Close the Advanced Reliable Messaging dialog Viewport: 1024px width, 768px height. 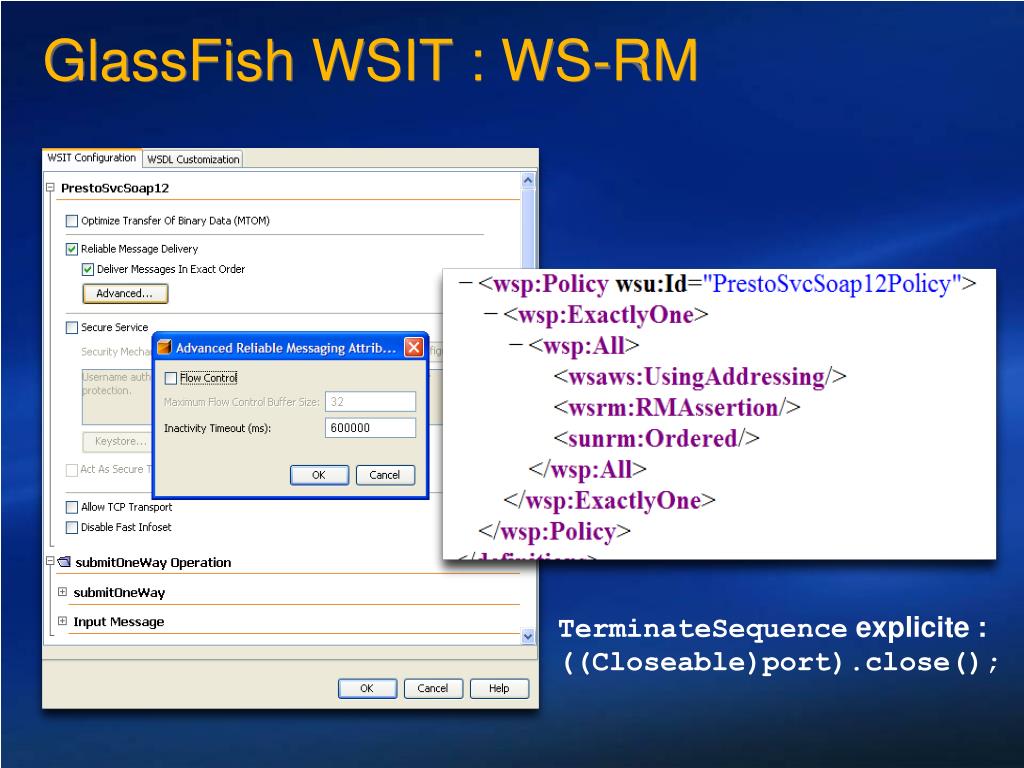coord(414,347)
